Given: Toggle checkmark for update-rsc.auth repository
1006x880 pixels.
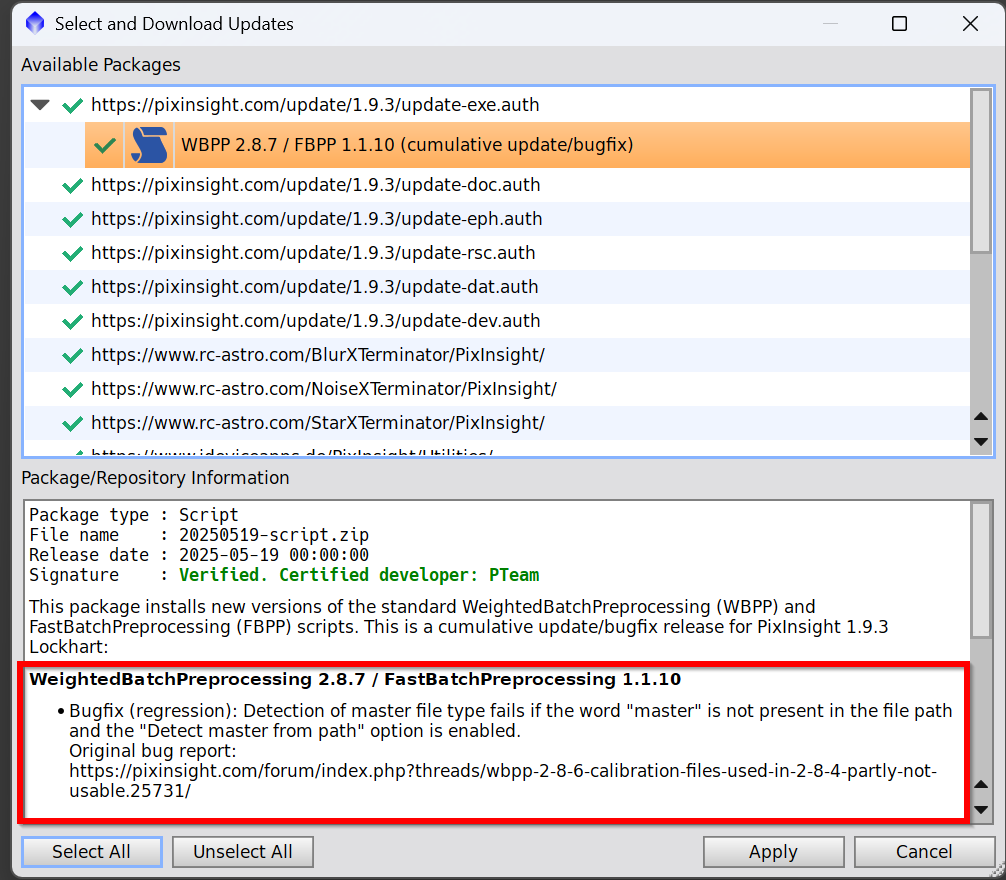Looking at the screenshot, I should [72, 253].
